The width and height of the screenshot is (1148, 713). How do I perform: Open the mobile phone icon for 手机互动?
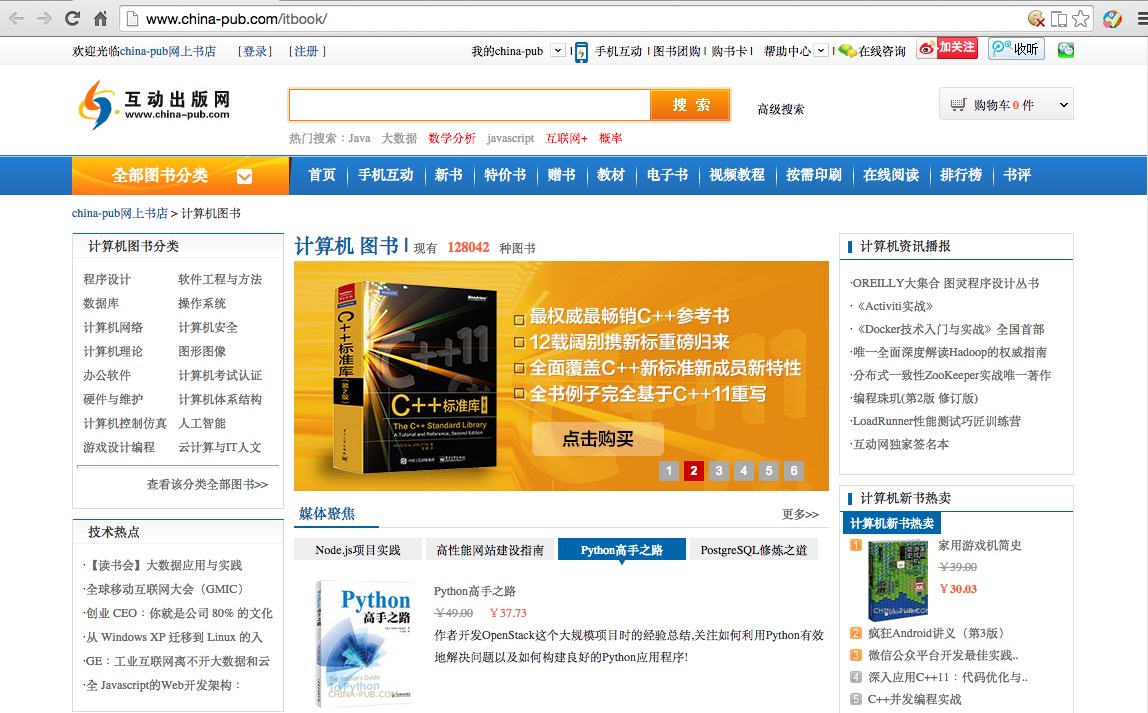(x=581, y=52)
